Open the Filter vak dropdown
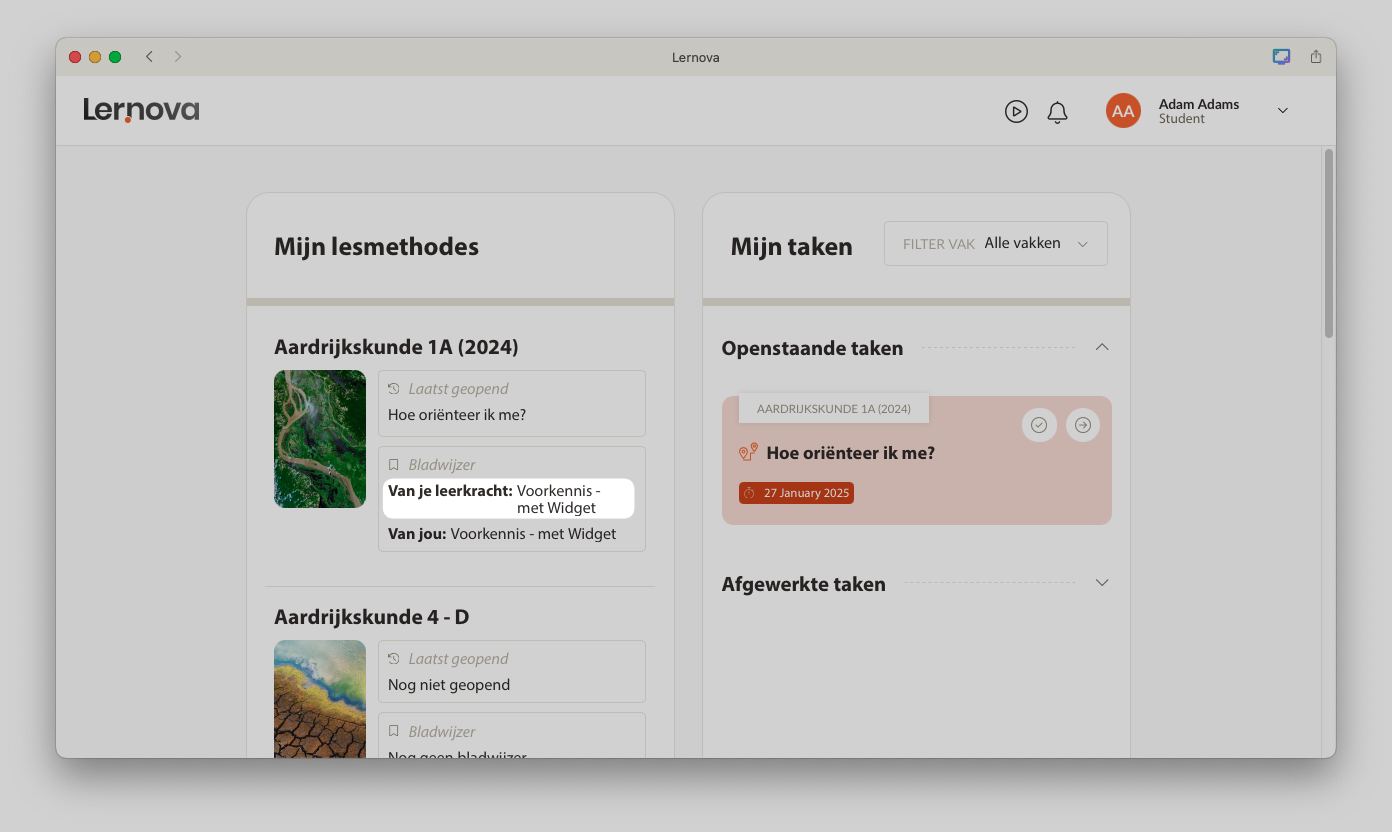This screenshot has width=1392, height=832. (995, 244)
